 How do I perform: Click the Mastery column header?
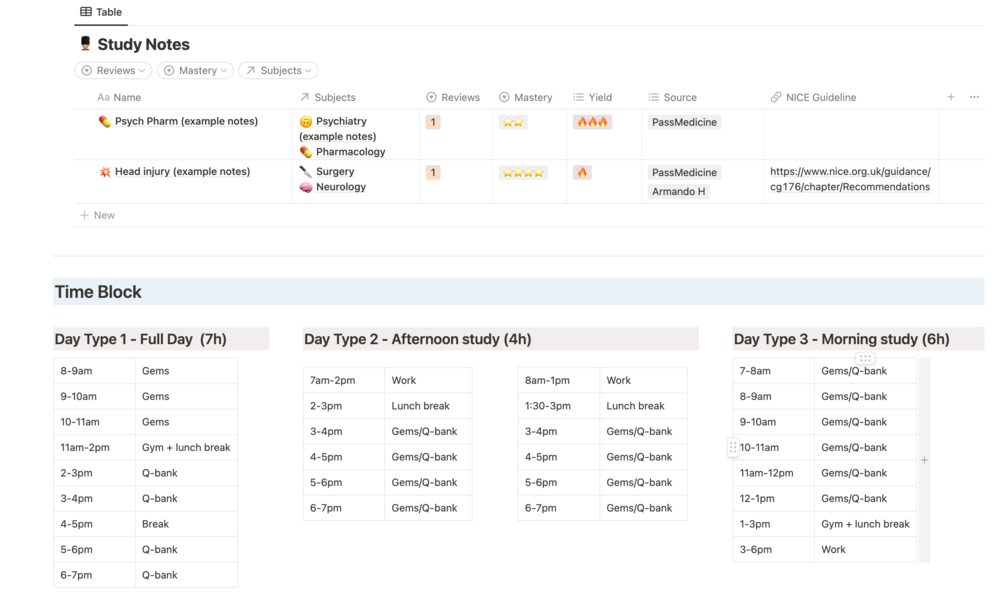(526, 97)
